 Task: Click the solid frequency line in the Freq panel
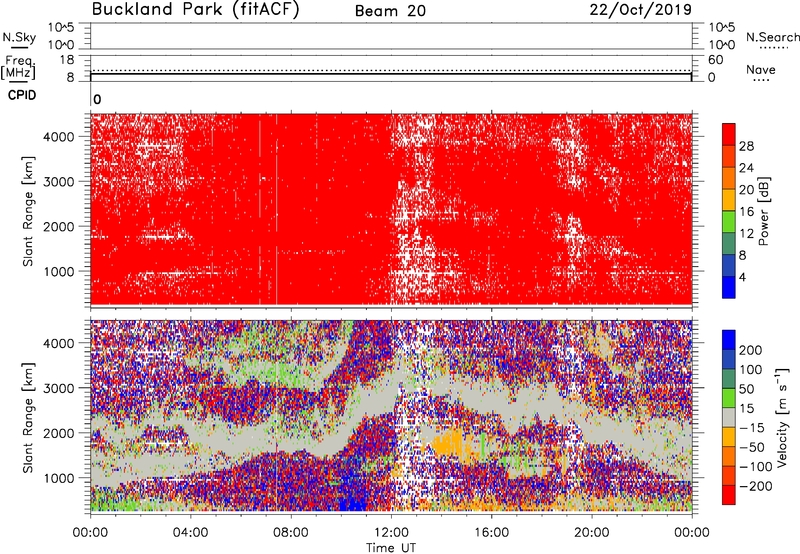391,74
